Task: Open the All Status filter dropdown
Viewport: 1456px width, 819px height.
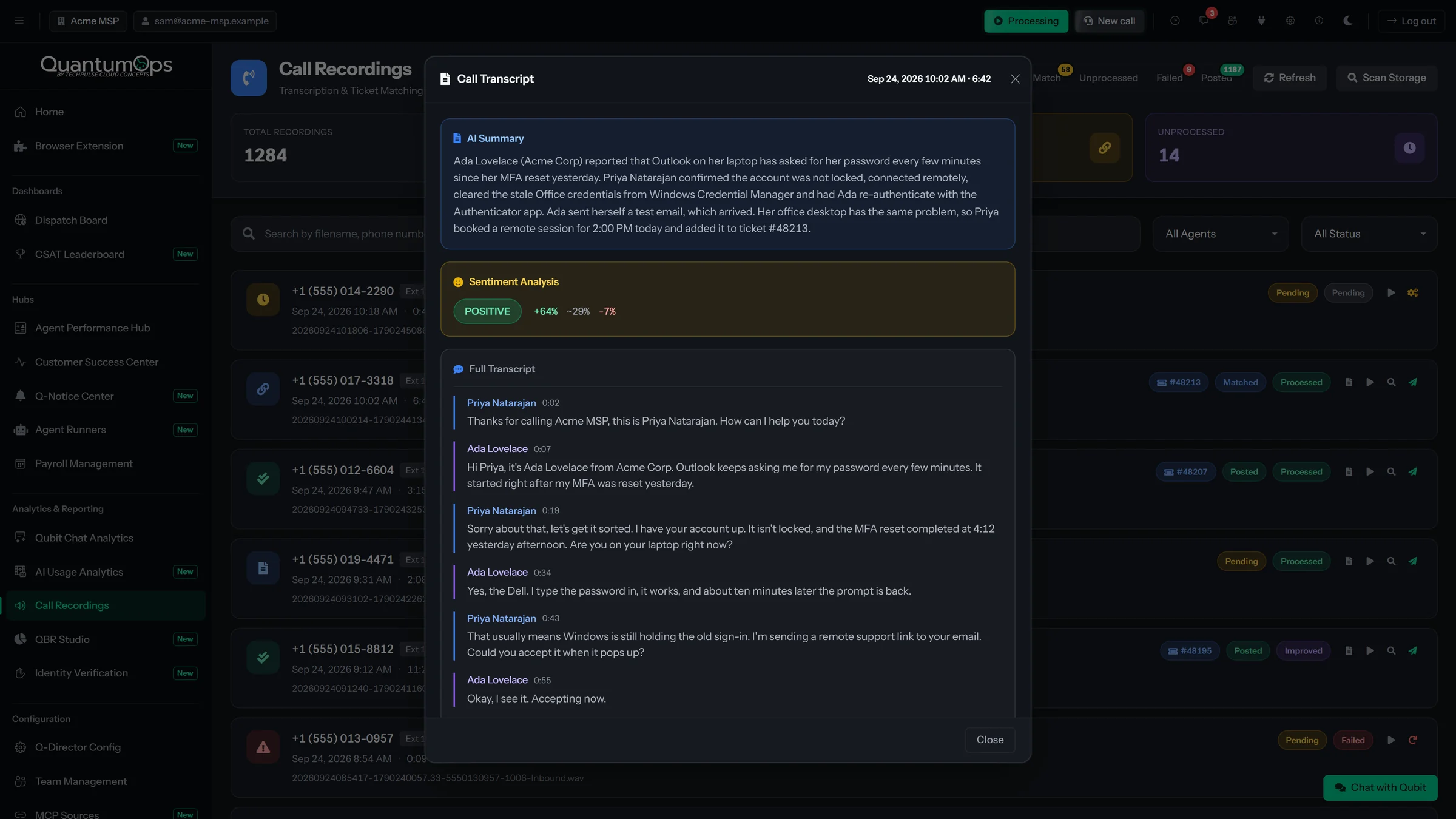Action: pos(1369,234)
